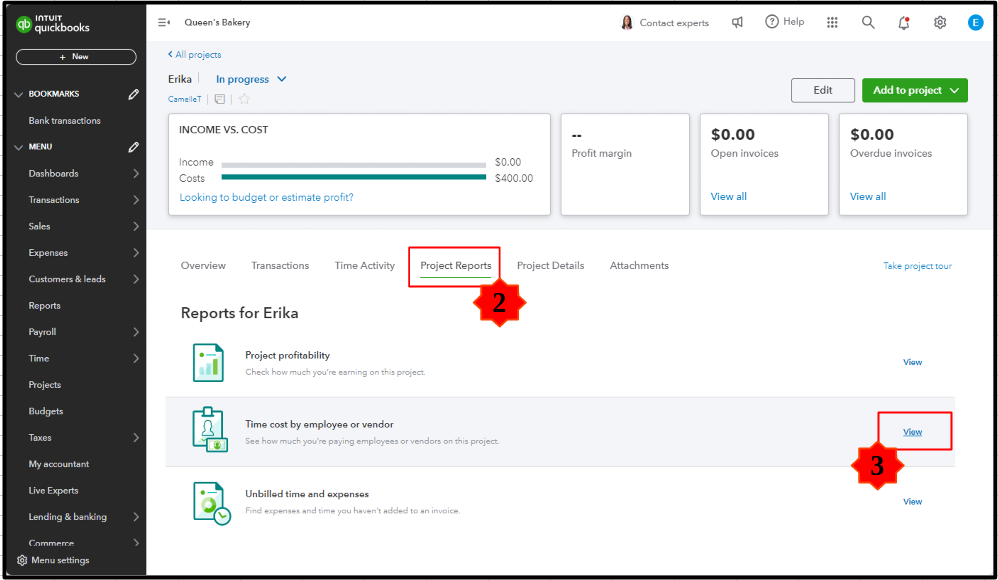Click the Unbilled time and expenses icon

(x=211, y=503)
